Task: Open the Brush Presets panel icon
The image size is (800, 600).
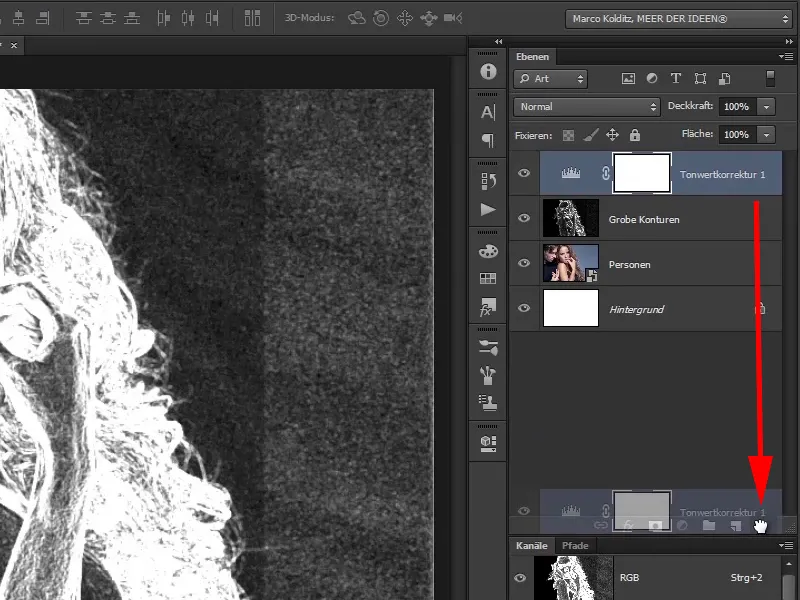Action: pyautogui.click(x=488, y=375)
